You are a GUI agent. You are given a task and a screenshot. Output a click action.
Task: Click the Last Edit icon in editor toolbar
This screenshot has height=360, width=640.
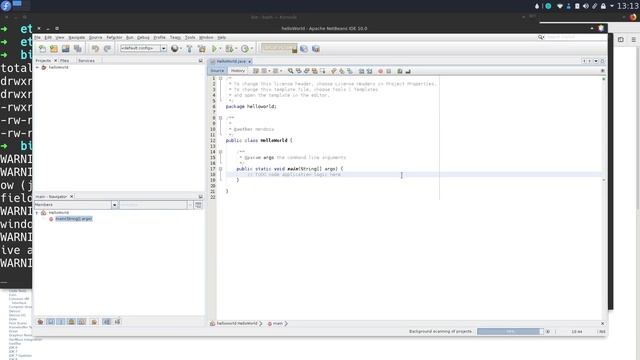(256, 71)
